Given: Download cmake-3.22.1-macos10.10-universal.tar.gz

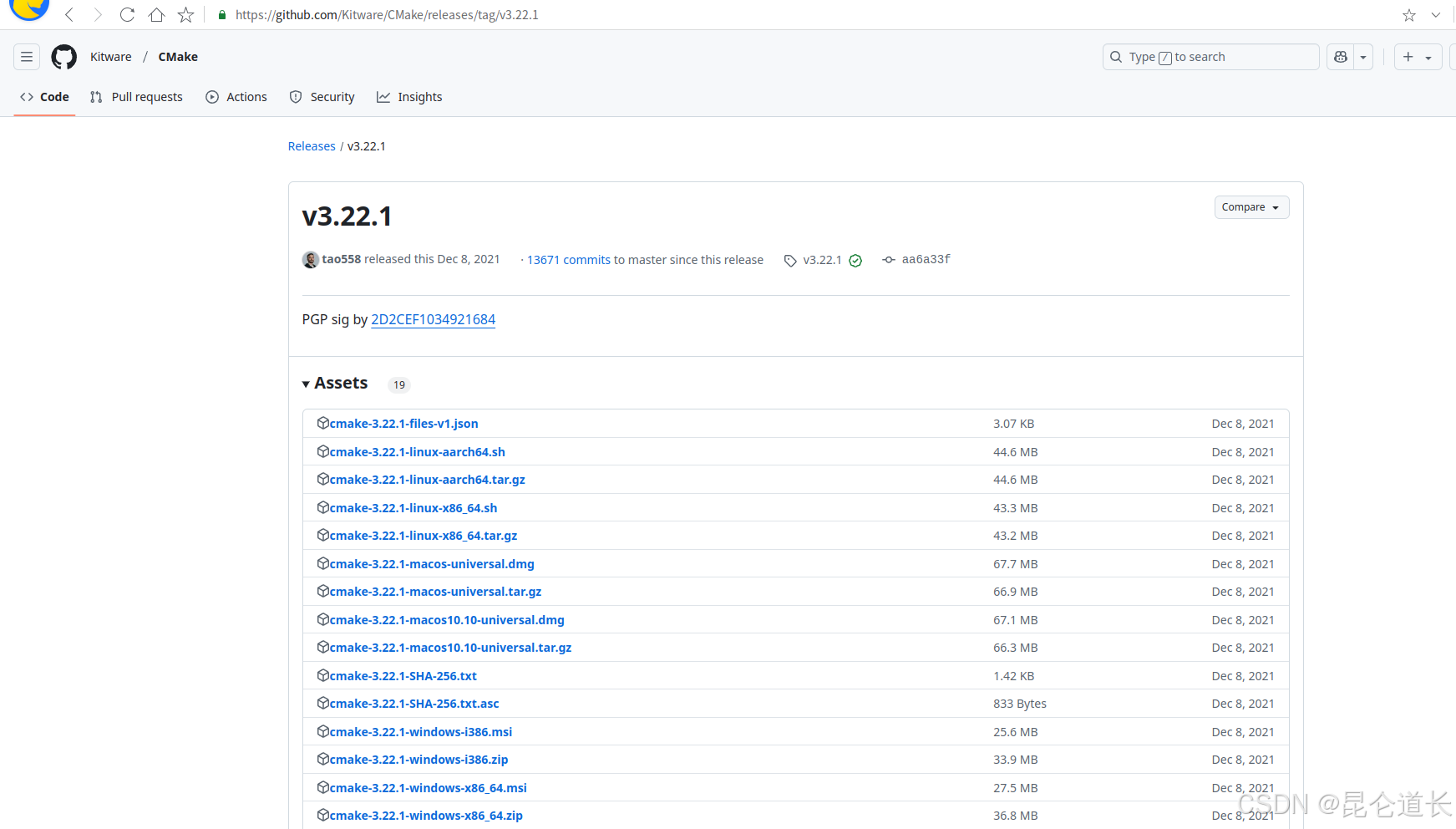Looking at the screenshot, I should point(450,648).
